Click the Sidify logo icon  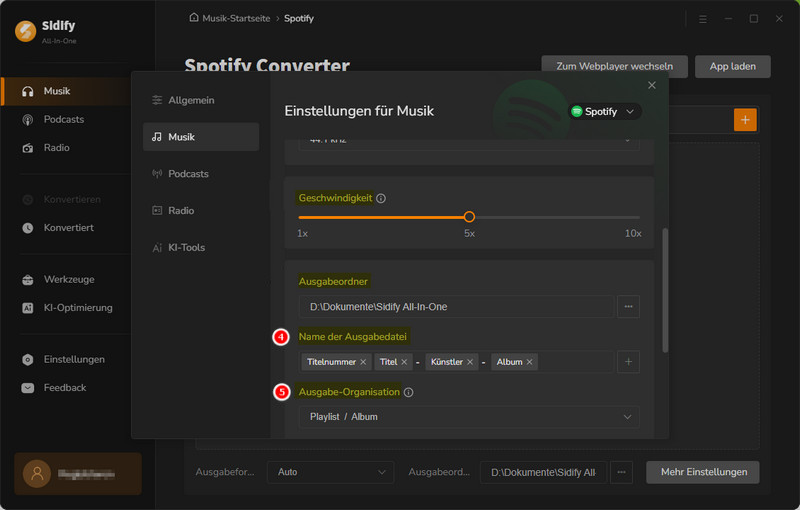tap(26, 31)
